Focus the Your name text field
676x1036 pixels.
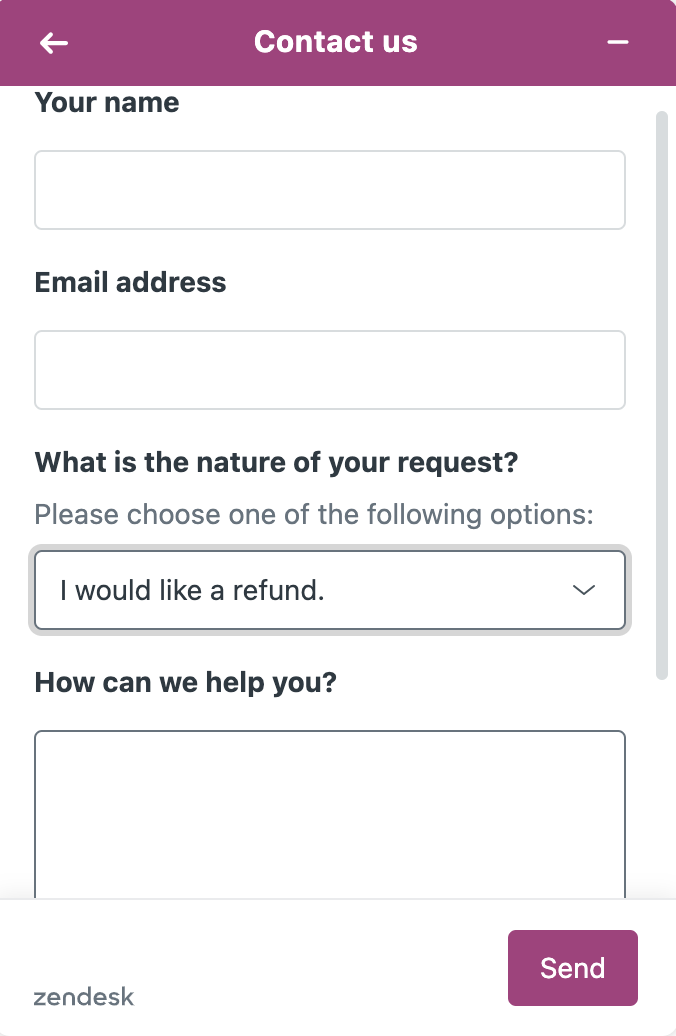tap(330, 190)
